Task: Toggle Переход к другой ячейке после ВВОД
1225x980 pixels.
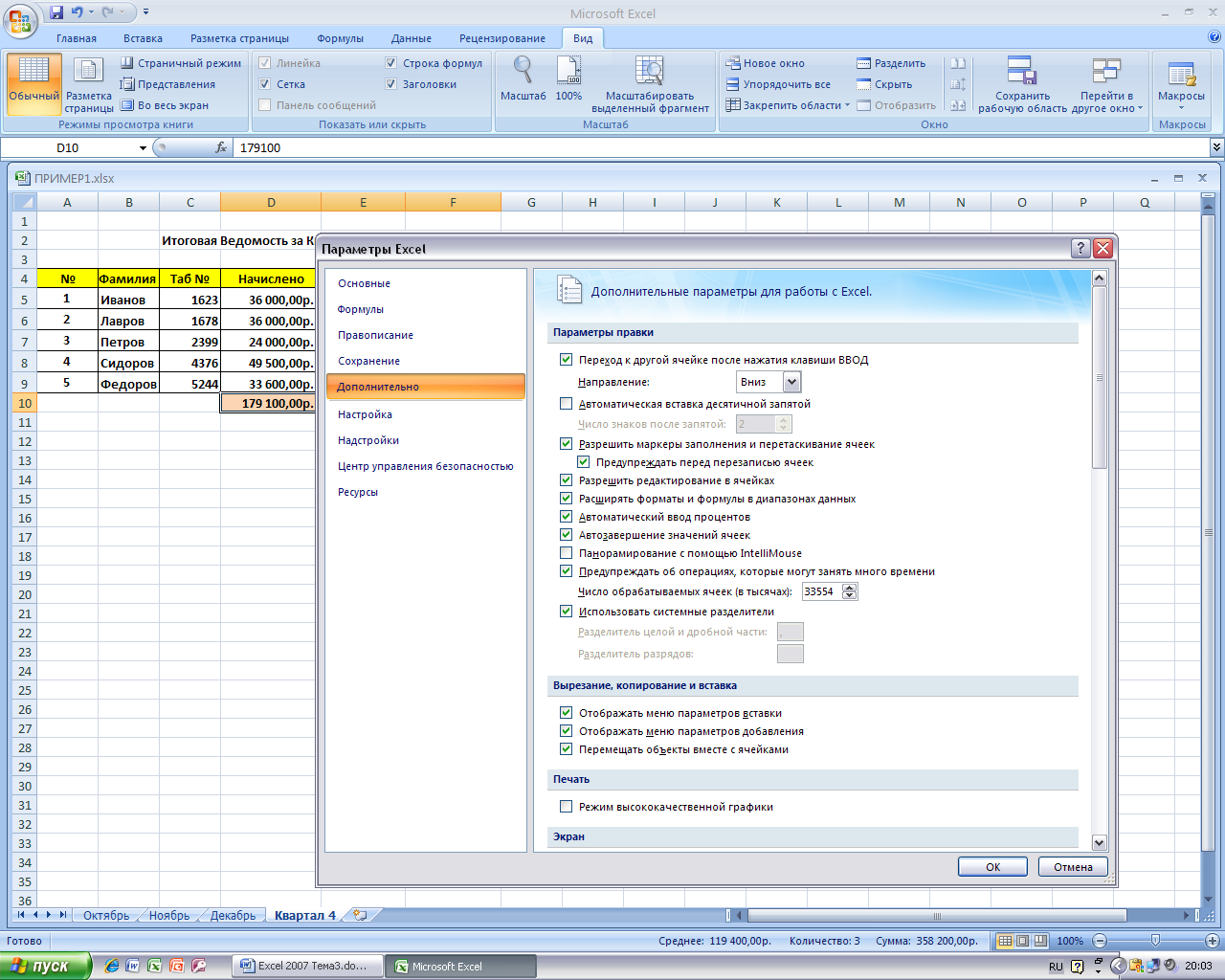Action: (566, 360)
